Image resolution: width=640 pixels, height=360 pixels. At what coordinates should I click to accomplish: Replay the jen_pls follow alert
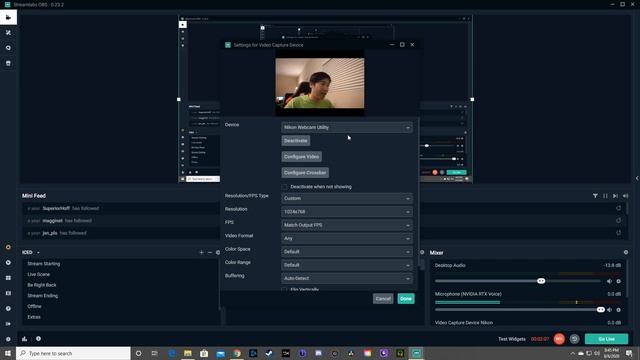point(619,233)
